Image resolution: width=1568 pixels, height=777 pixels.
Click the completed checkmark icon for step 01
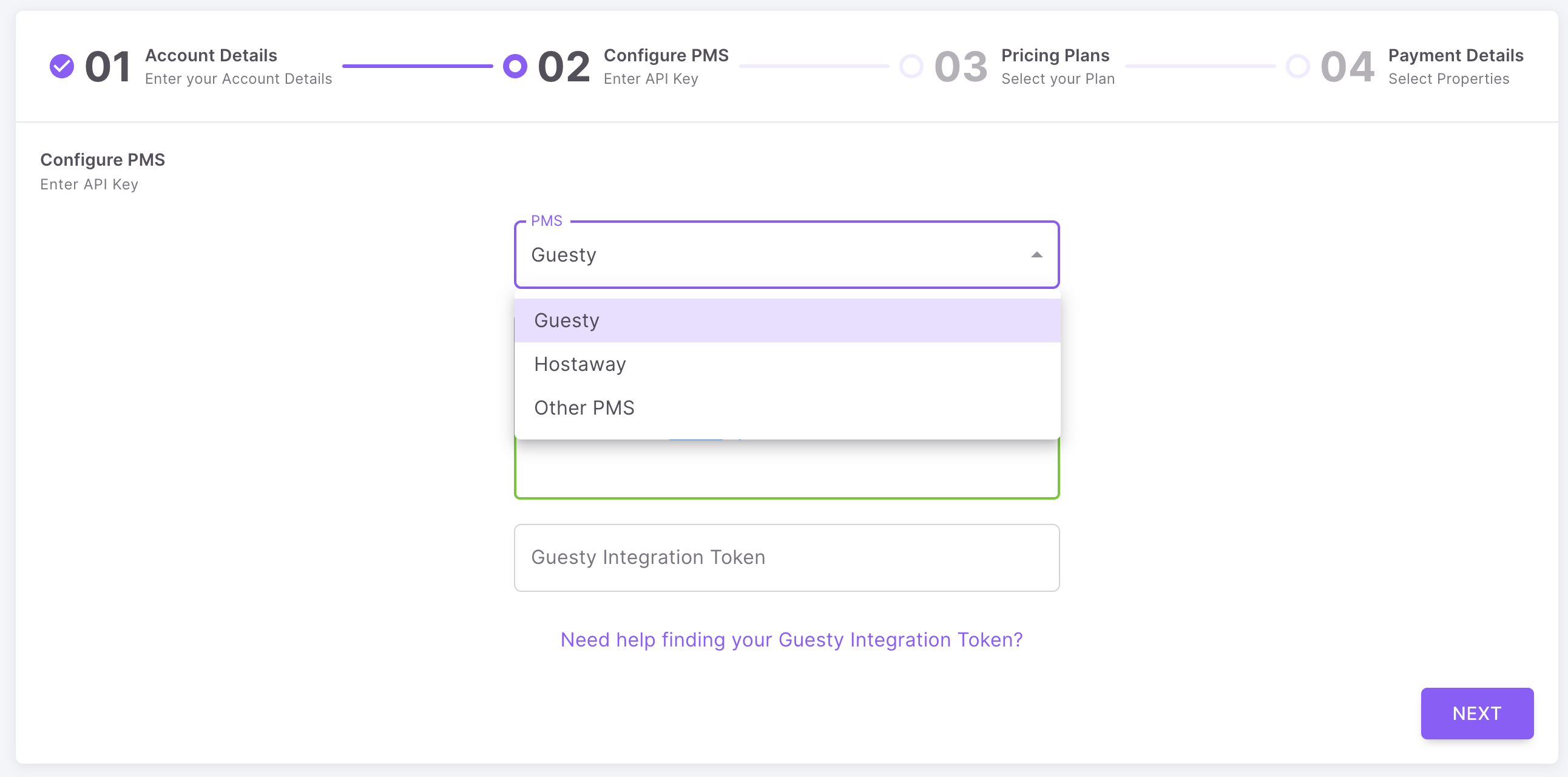click(61, 66)
